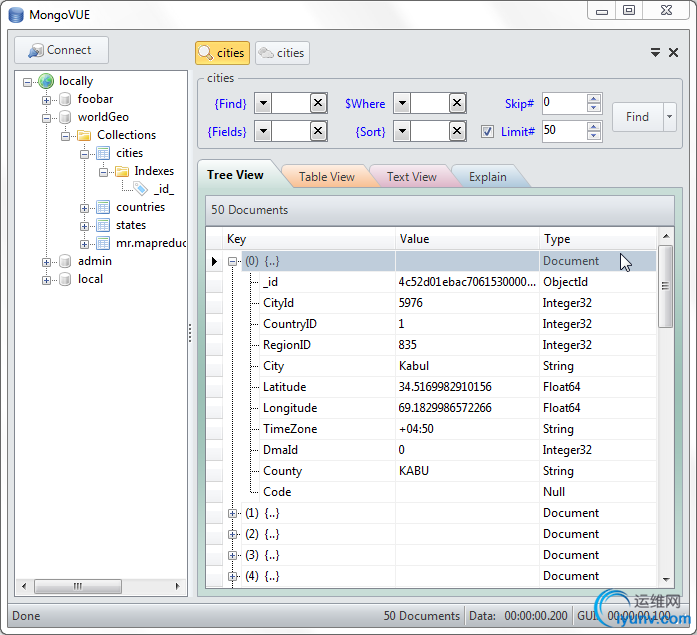Click the admin database icon
This screenshot has height=635, width=697.
point(65,261)
